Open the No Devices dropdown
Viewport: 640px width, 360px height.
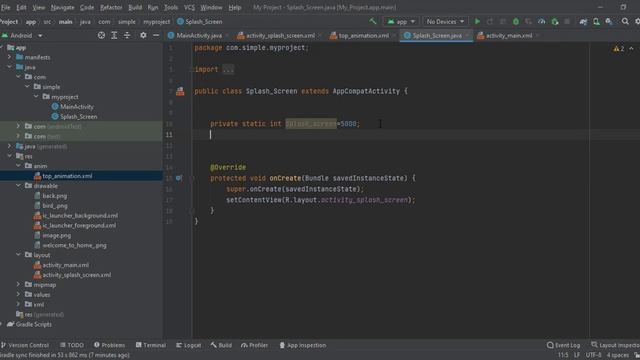(445, 21)
